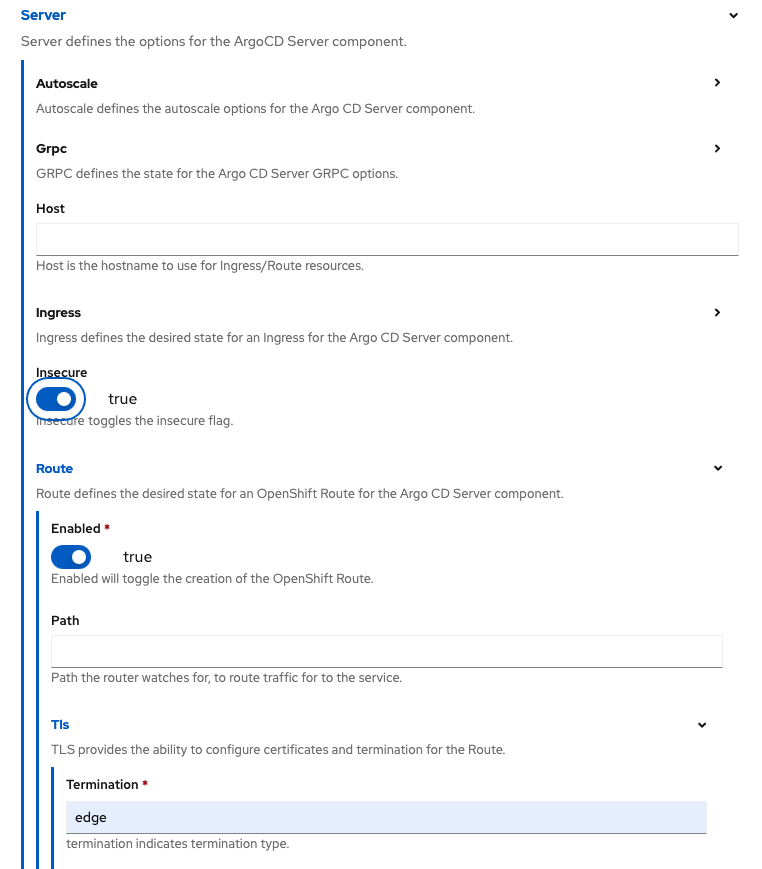Click the Grpc right-arrow chevron icon
Screen dimensions: 762x869
tap(717, 149)
